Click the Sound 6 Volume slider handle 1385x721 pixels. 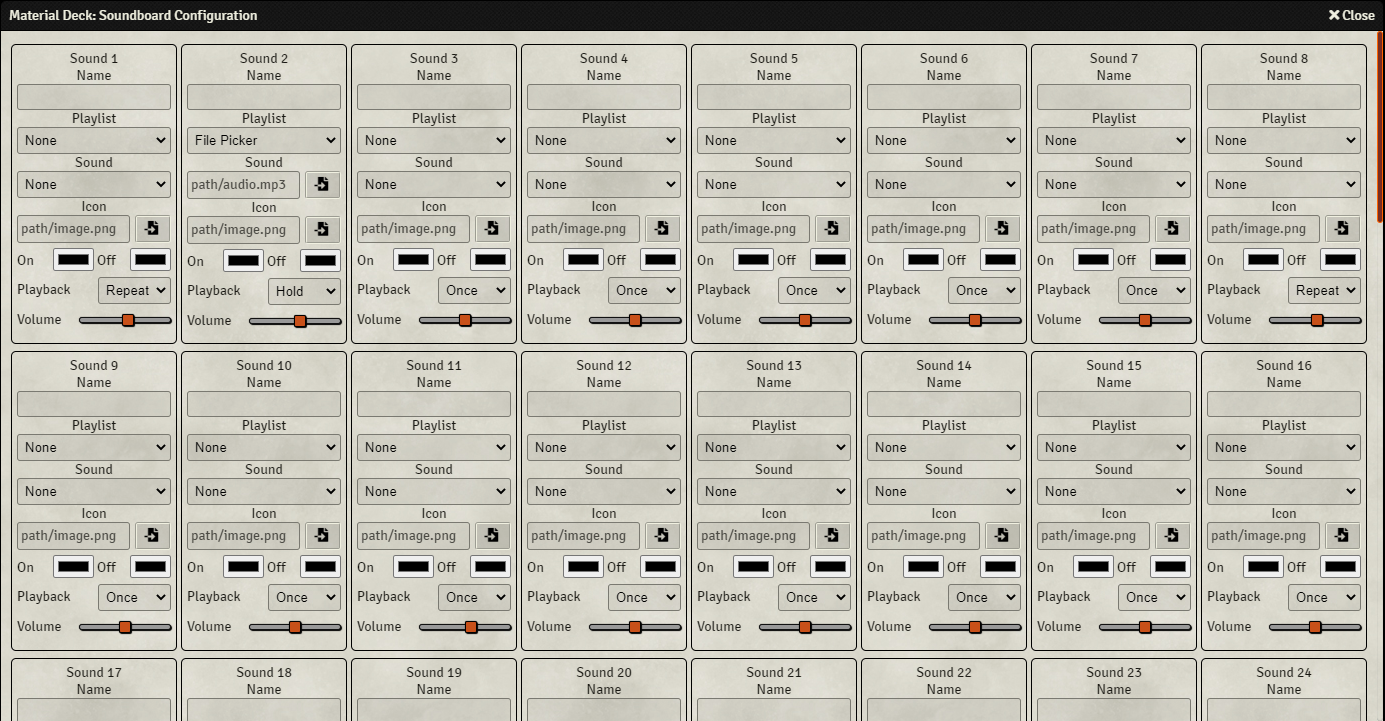click(975, 321)
